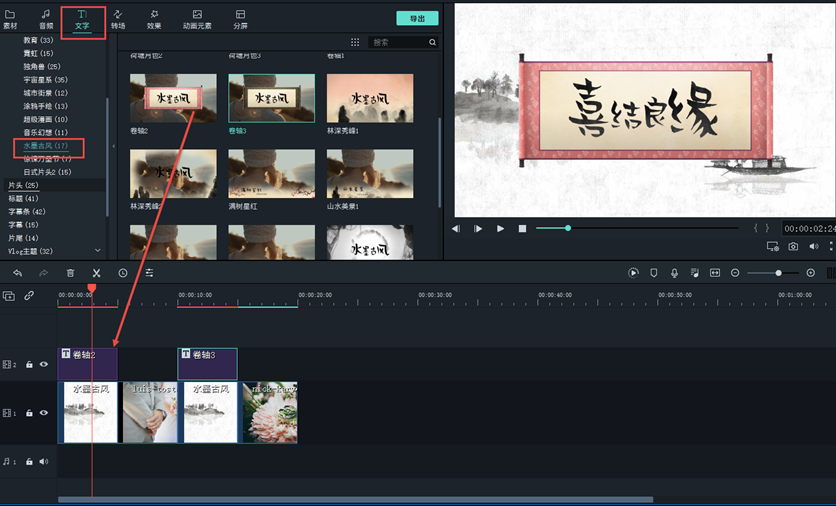
Task: Mute audio track 1 speaker
Action: point(44,462)
